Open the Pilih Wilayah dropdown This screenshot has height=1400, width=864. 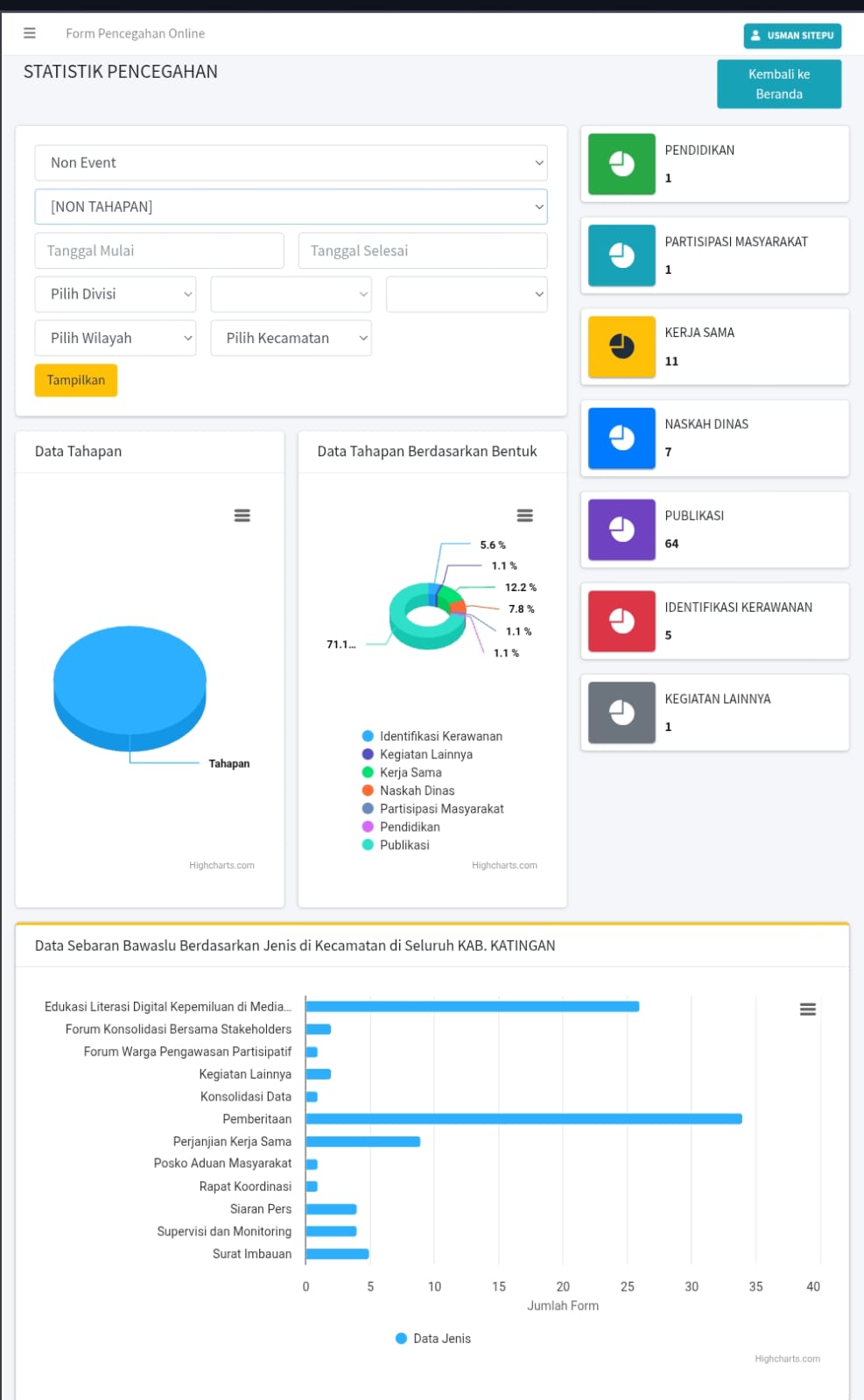116,338
